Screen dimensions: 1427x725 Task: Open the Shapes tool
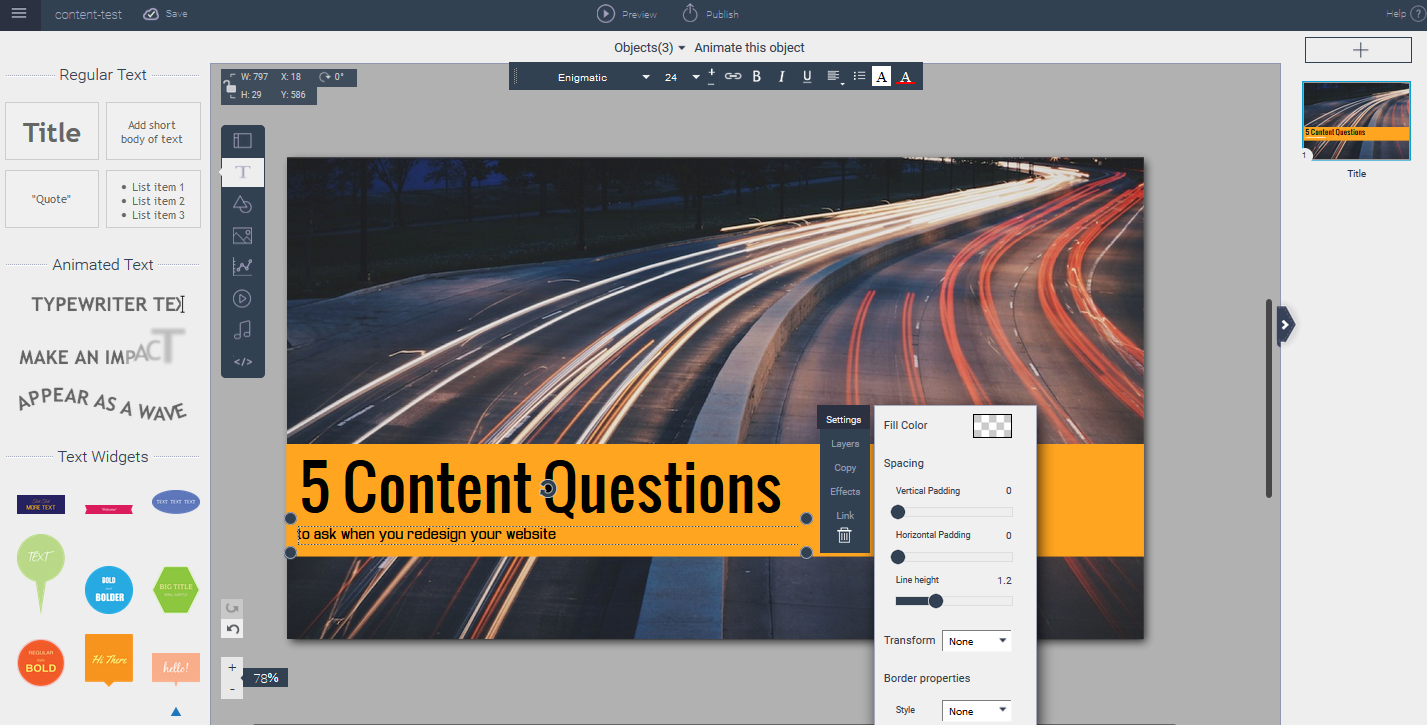point(242,204)
